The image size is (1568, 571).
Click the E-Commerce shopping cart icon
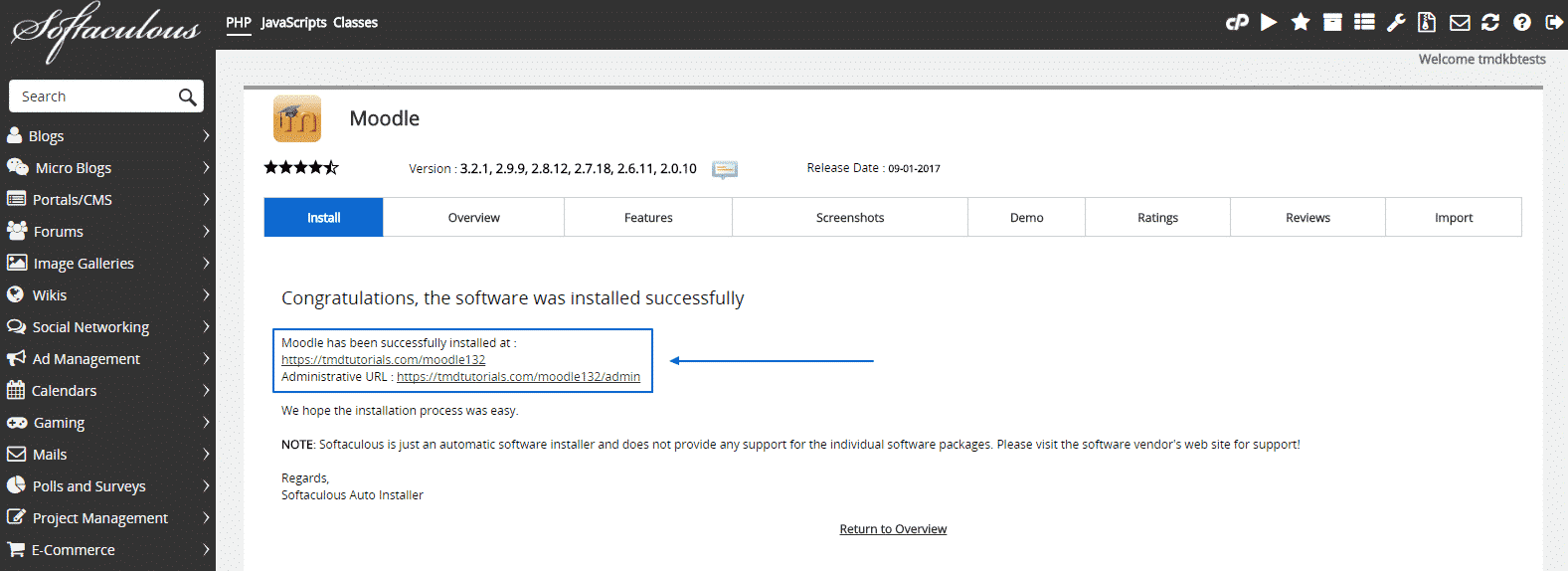(x=16, y=549)
